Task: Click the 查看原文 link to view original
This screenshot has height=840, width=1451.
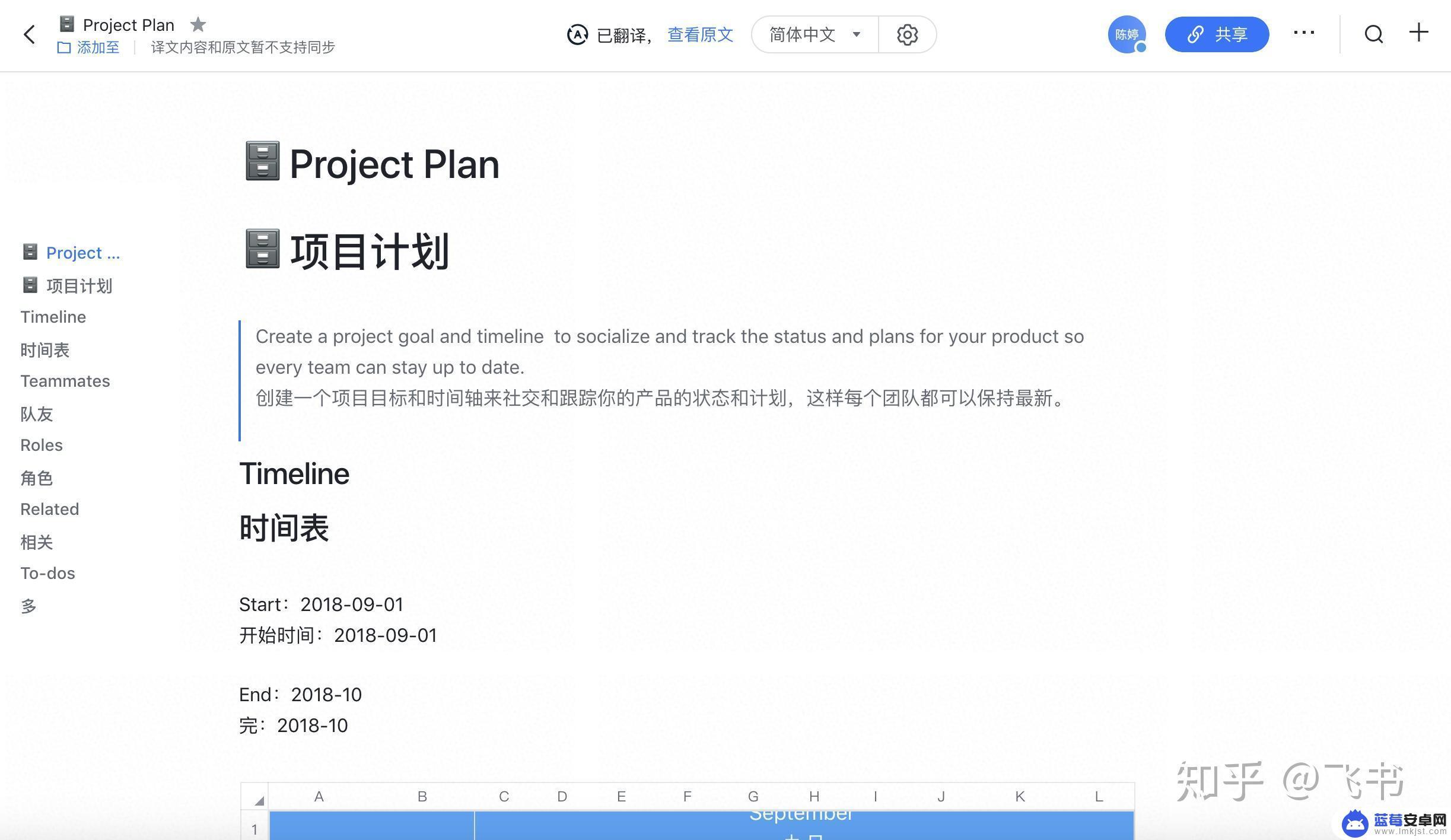Action: tap(700, 34)
